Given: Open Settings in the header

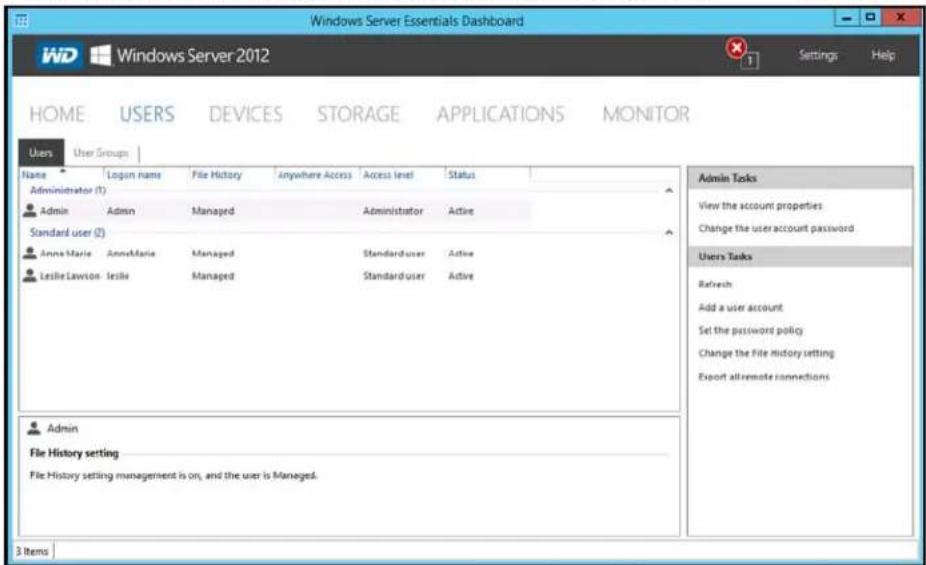Looking at the screenshot, I should [x=818, y=55].
